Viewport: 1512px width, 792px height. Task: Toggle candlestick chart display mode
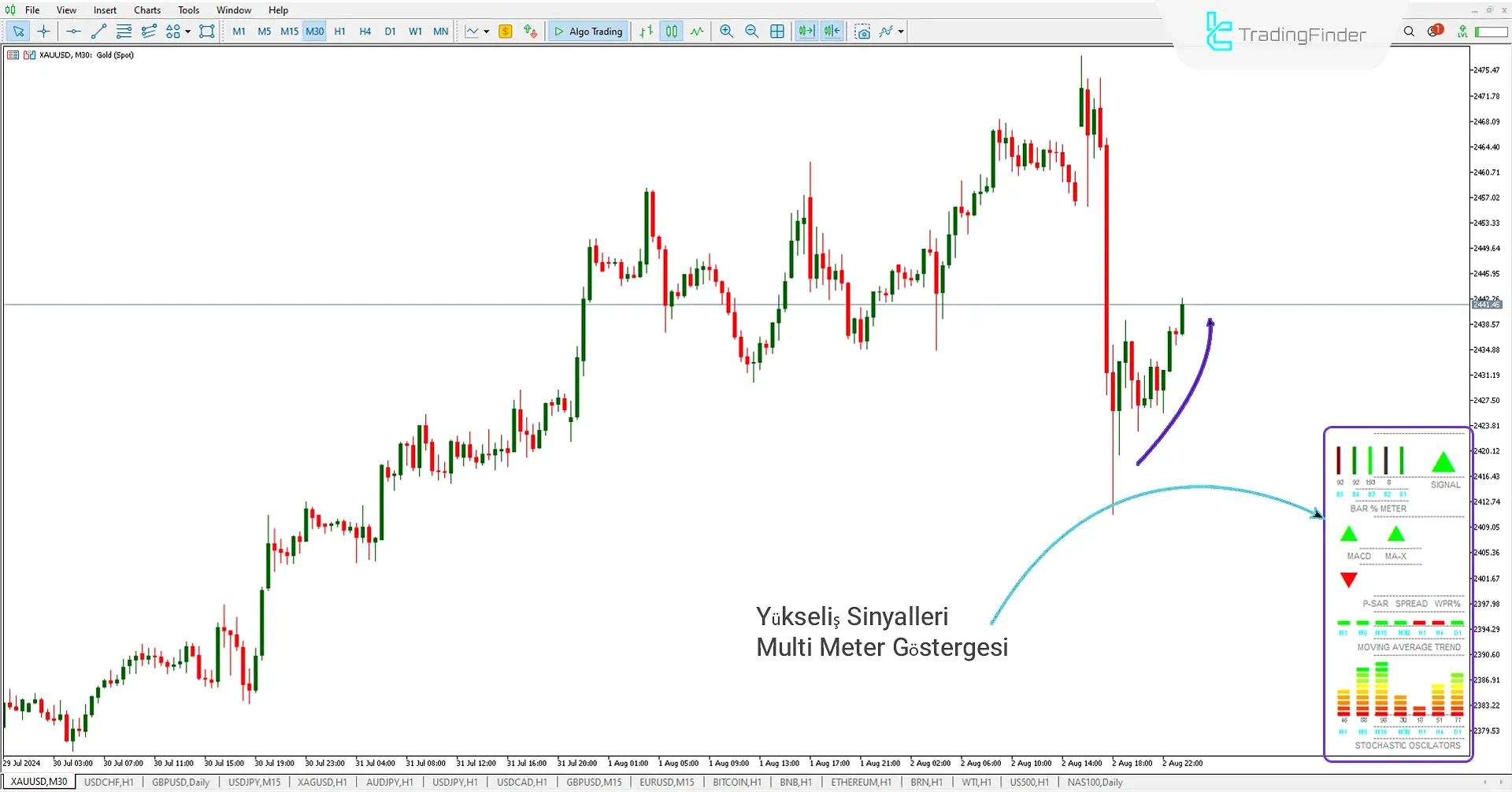pos(672,31)
